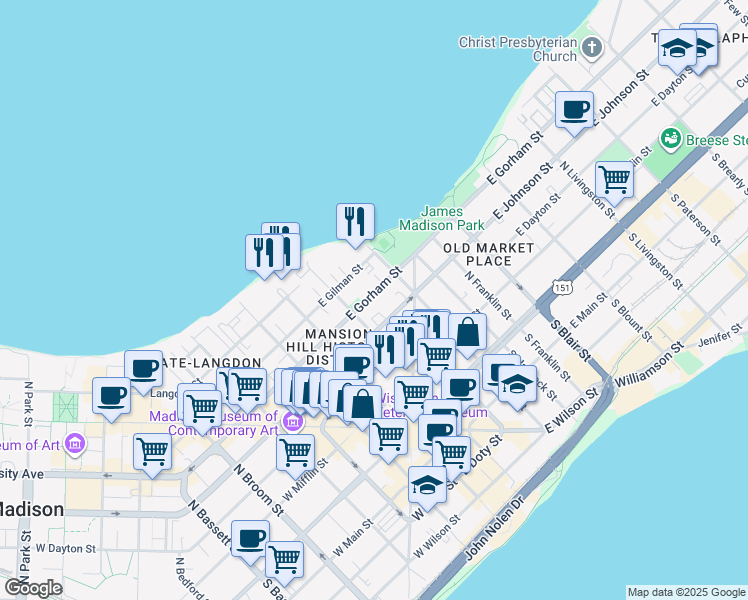Click the graduation cap marker at top right
The image size is (748, 600).
coord(678,52)
